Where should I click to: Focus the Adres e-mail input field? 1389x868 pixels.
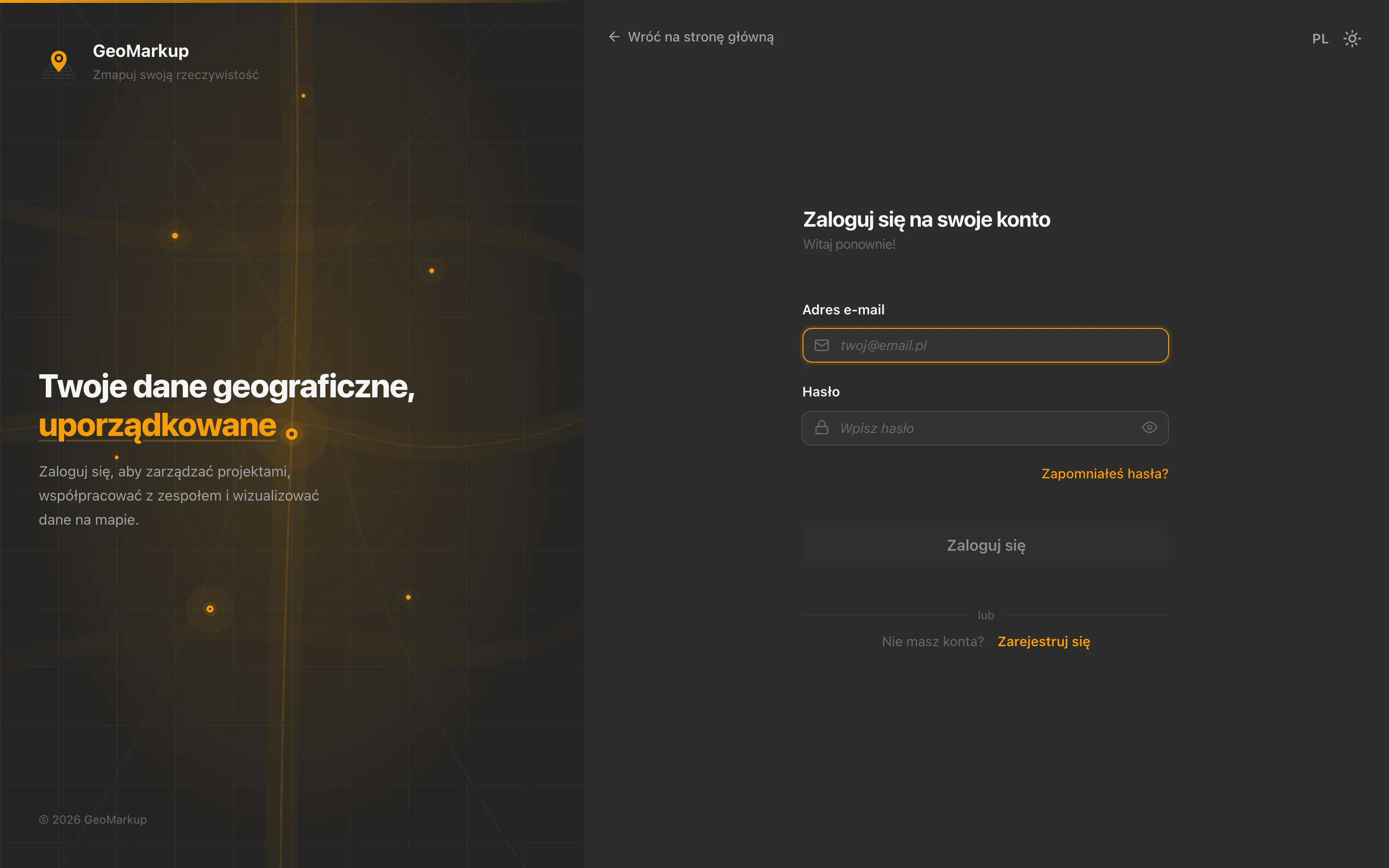tap(985, 345)
